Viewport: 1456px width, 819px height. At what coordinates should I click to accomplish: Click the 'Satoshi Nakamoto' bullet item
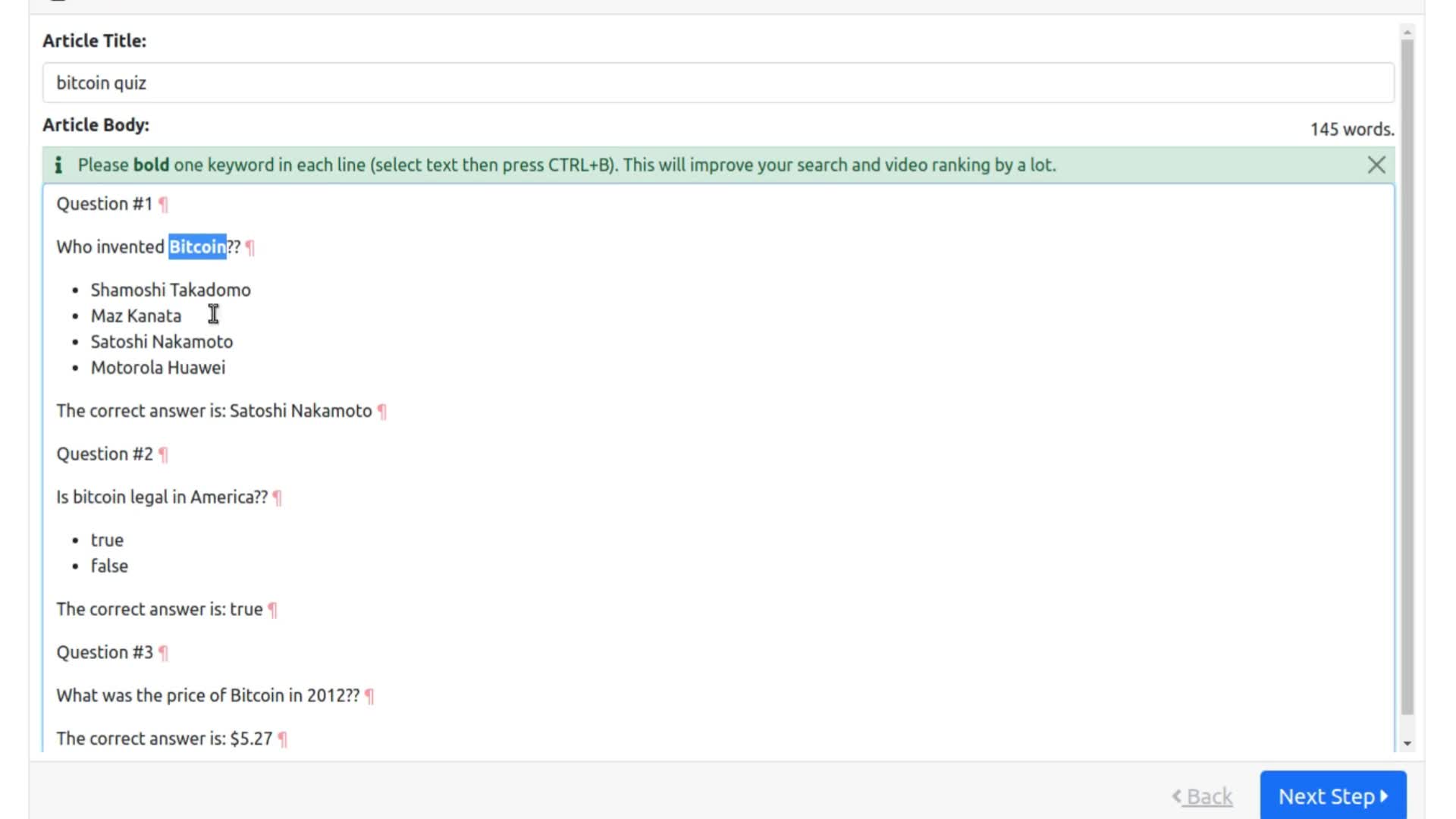point(162,342)
